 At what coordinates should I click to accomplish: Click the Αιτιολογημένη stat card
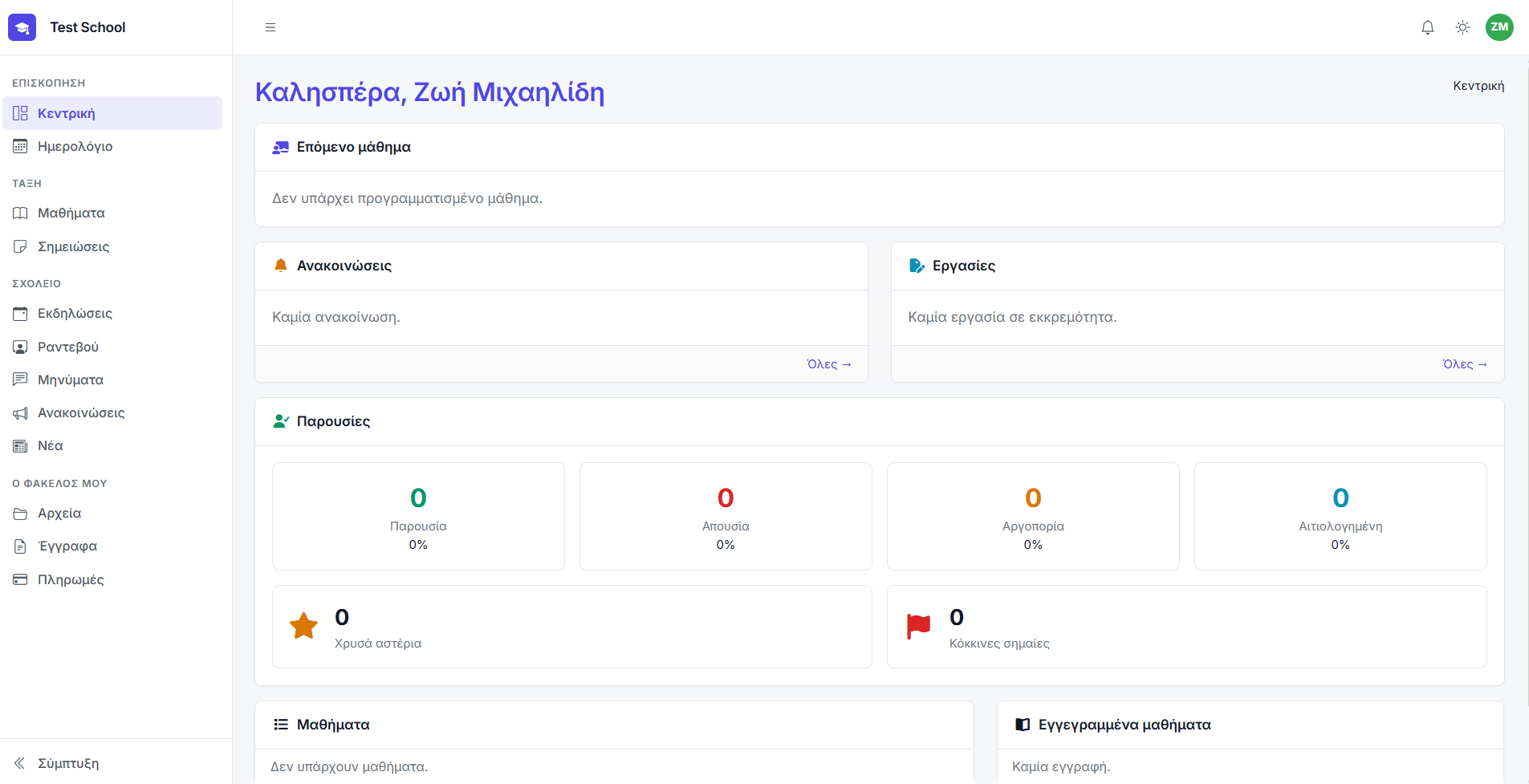[1340, 517]
